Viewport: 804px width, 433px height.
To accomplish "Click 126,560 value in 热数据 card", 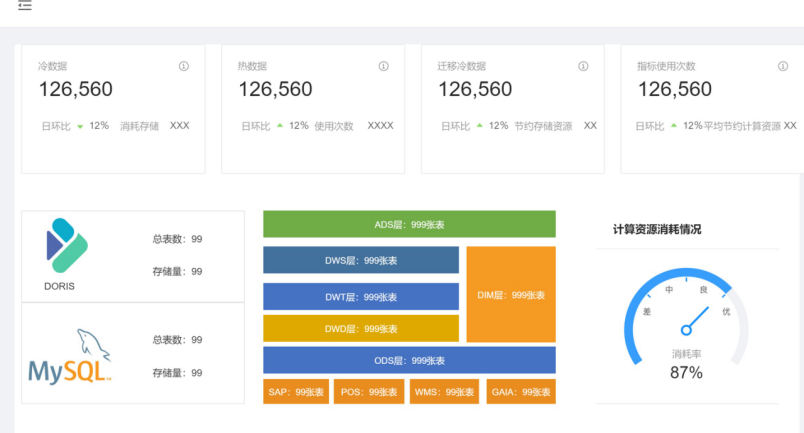I will coord(275,89).
